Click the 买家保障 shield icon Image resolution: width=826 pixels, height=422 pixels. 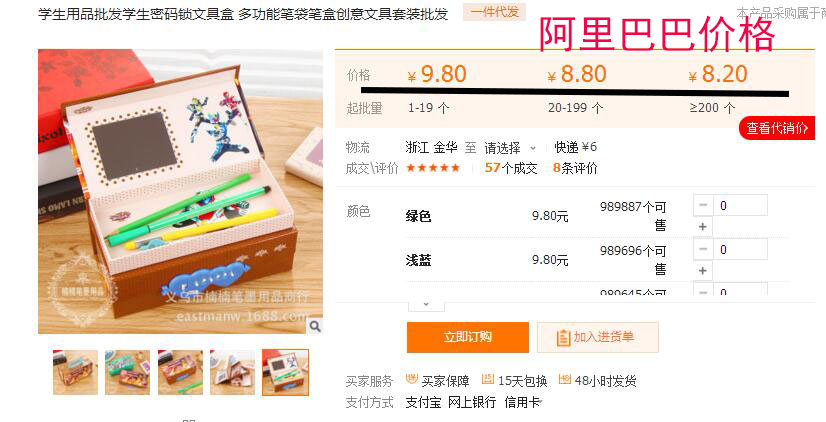pos(411,379)
